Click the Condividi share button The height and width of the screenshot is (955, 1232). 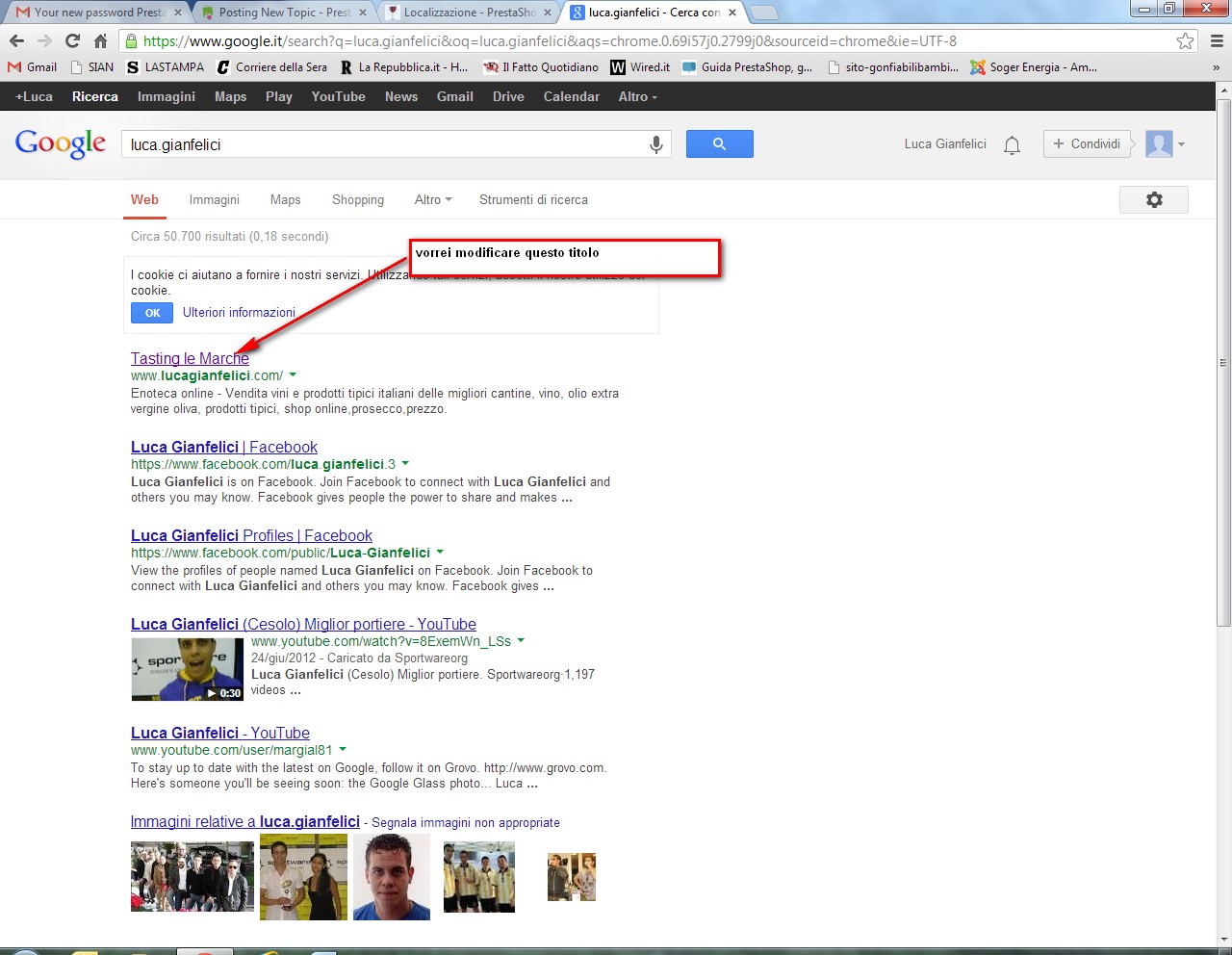[x=1087, y=144]
